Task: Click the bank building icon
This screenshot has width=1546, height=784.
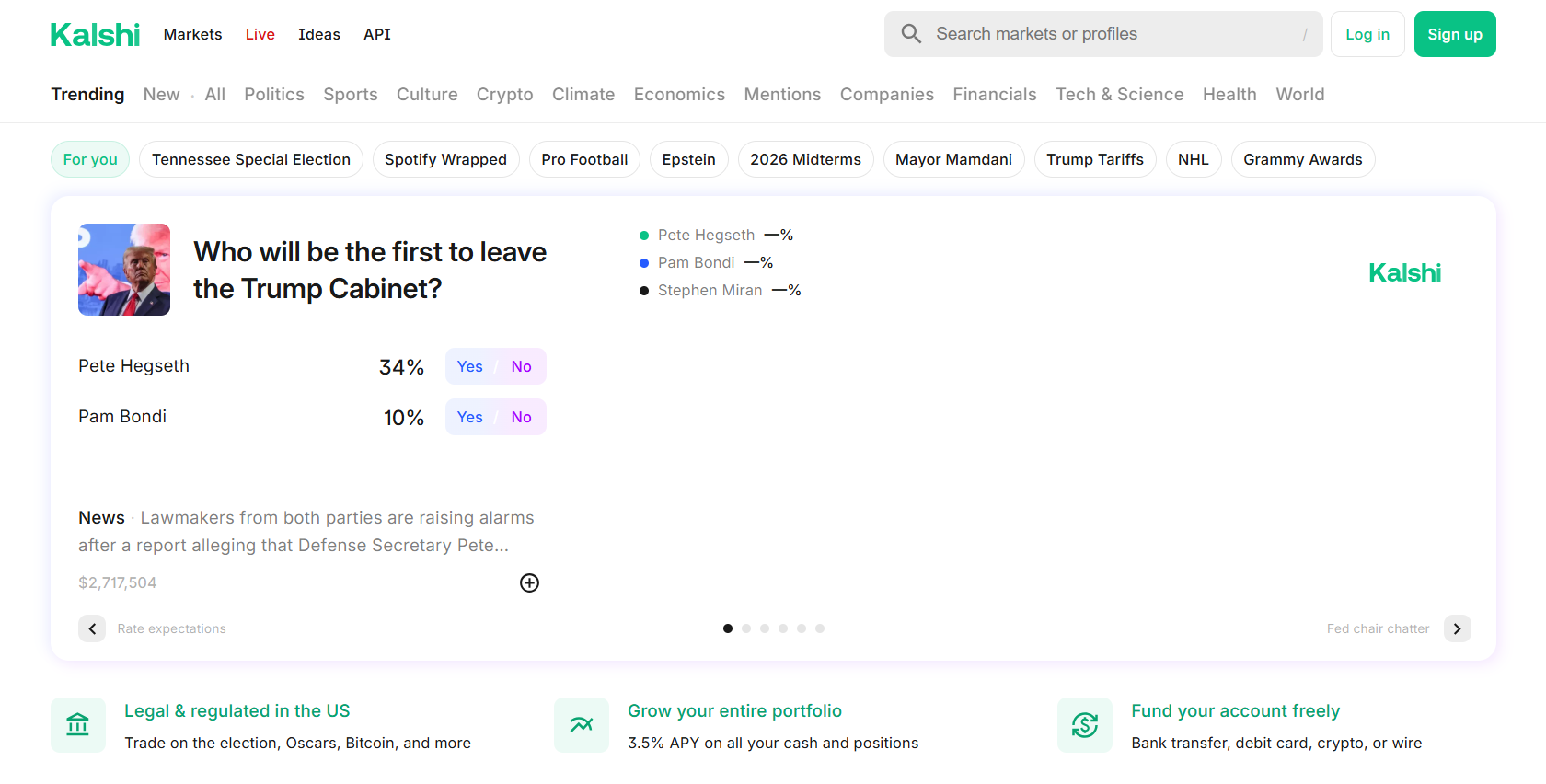Action: point(78,725)
